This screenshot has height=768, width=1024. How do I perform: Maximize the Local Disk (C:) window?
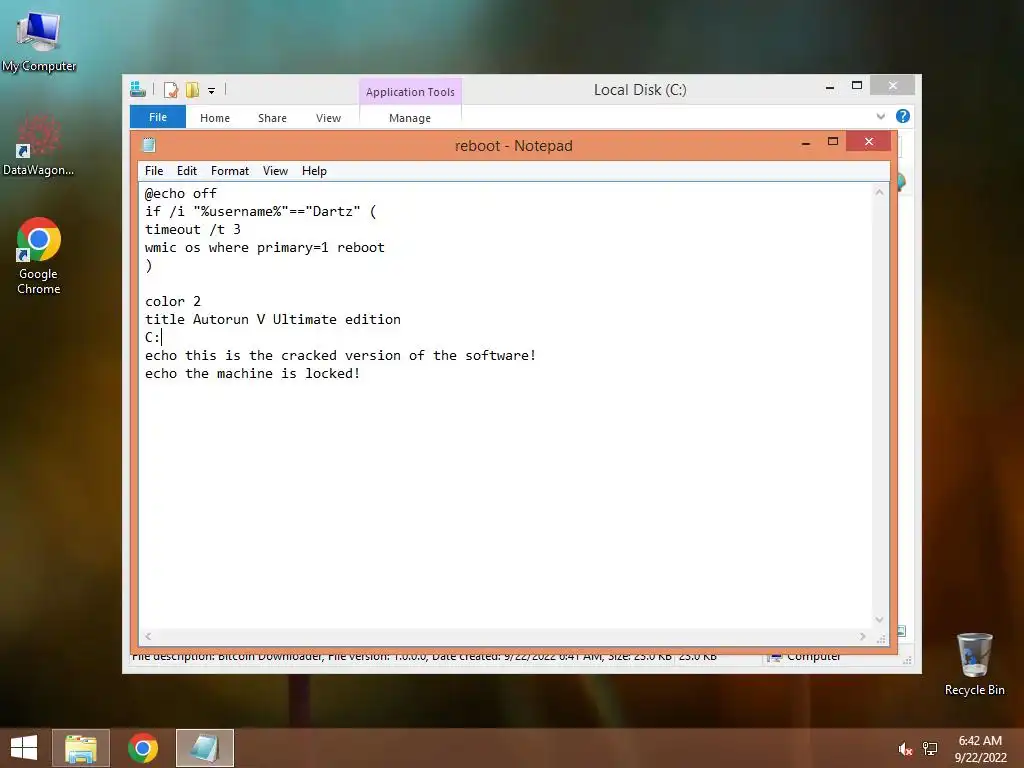857,86
